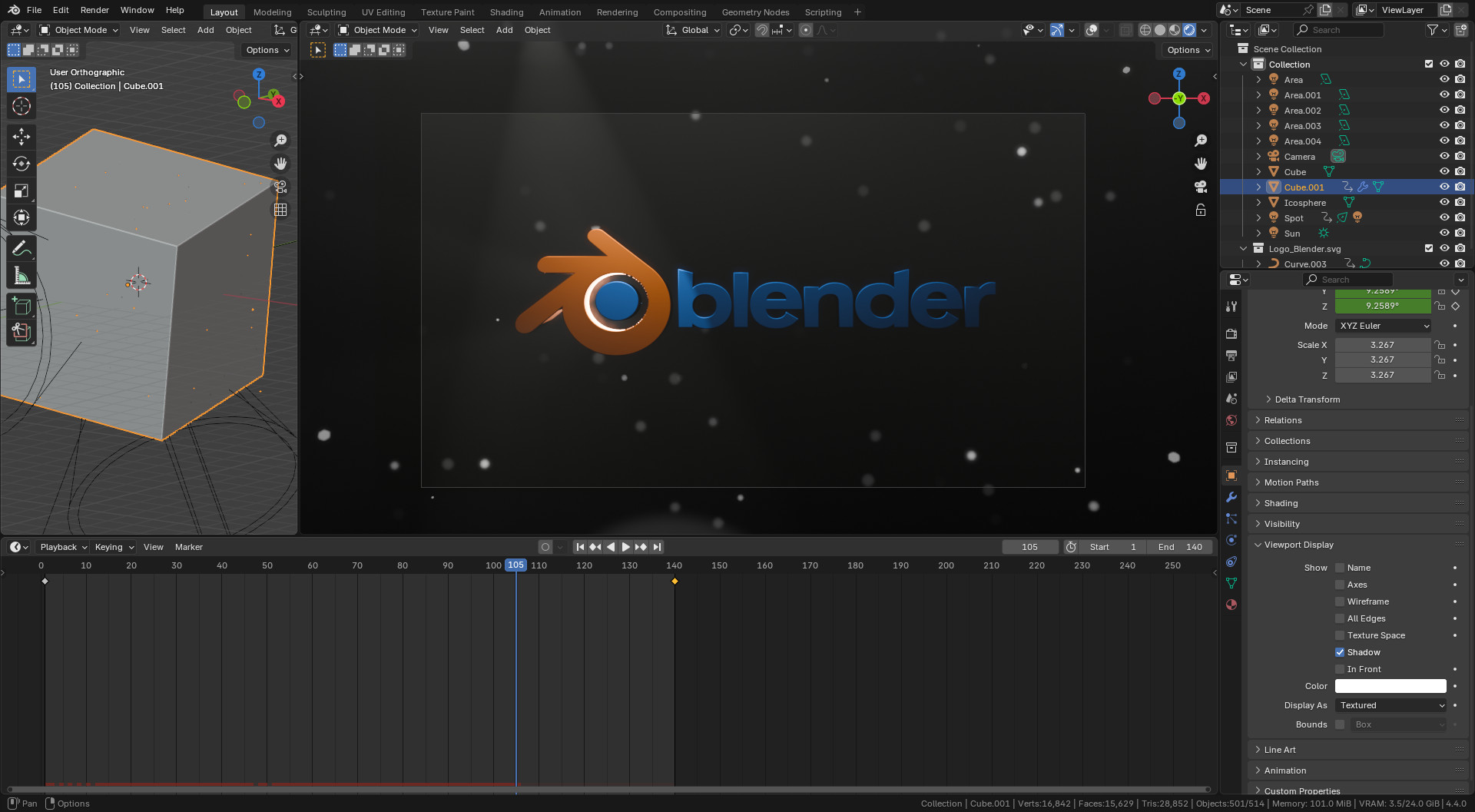Switch to the Geometry Nodes workspace tab
This screenshot has height=812, width=1475.
pos(755,12)
